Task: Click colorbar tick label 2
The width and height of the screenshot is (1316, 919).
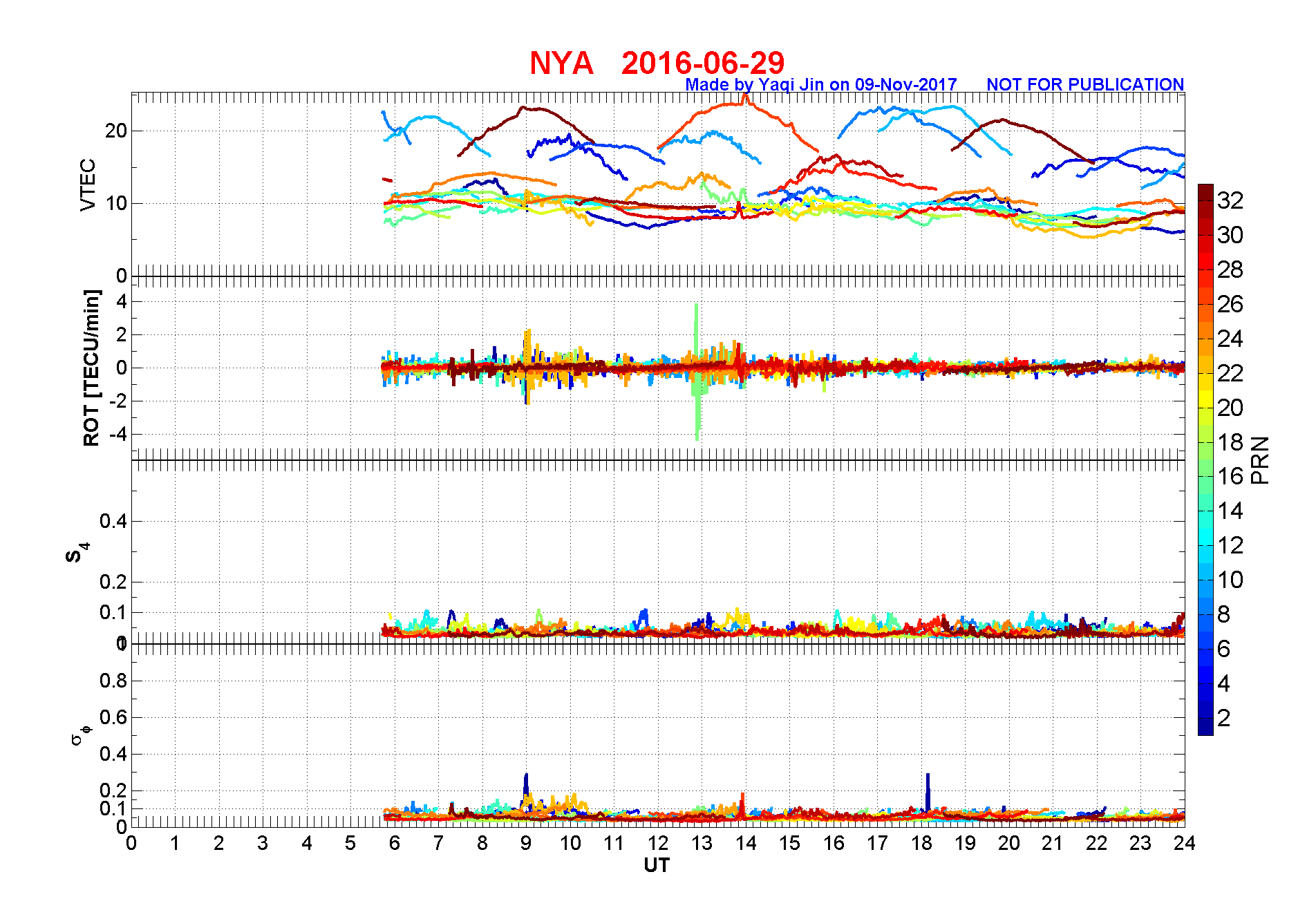Action: click(x=1224, y=718)
